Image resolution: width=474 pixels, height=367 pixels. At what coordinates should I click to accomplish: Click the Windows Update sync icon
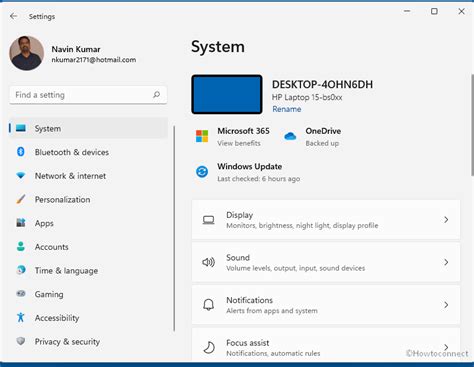pyautogui.click(x=202, y=172)
